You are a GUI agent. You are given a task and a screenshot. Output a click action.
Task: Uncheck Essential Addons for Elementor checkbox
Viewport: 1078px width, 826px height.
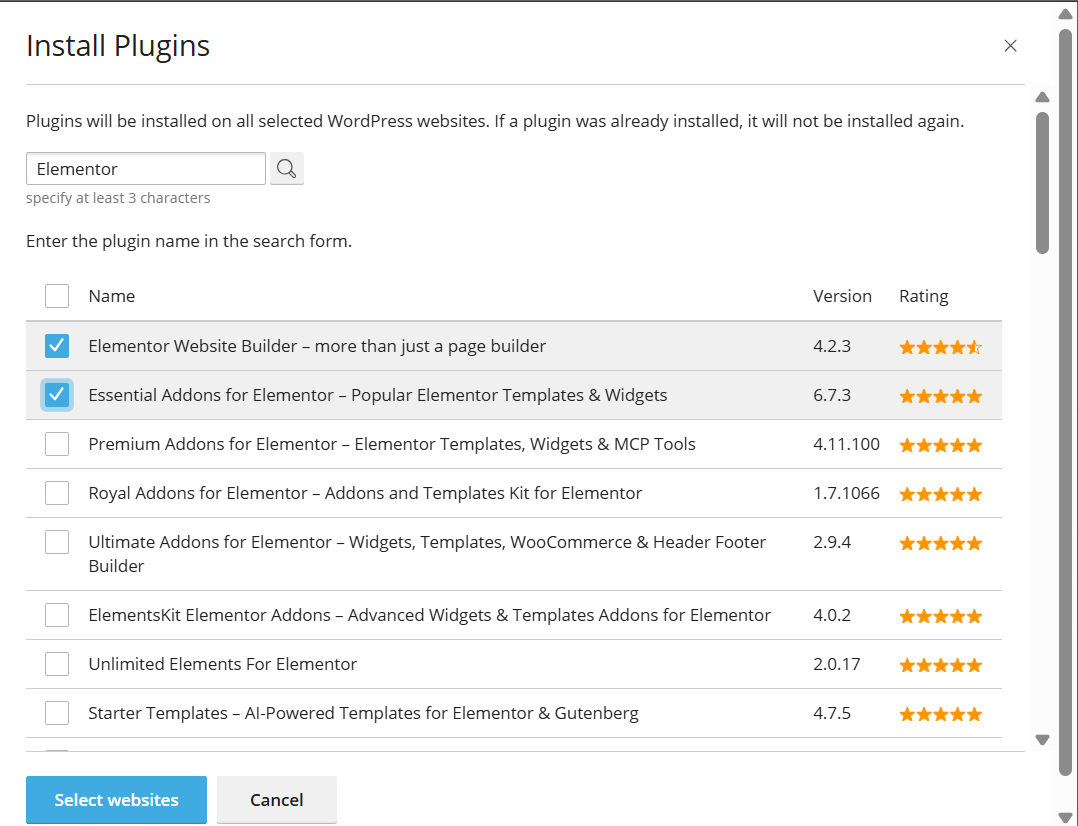coord(57,395)
